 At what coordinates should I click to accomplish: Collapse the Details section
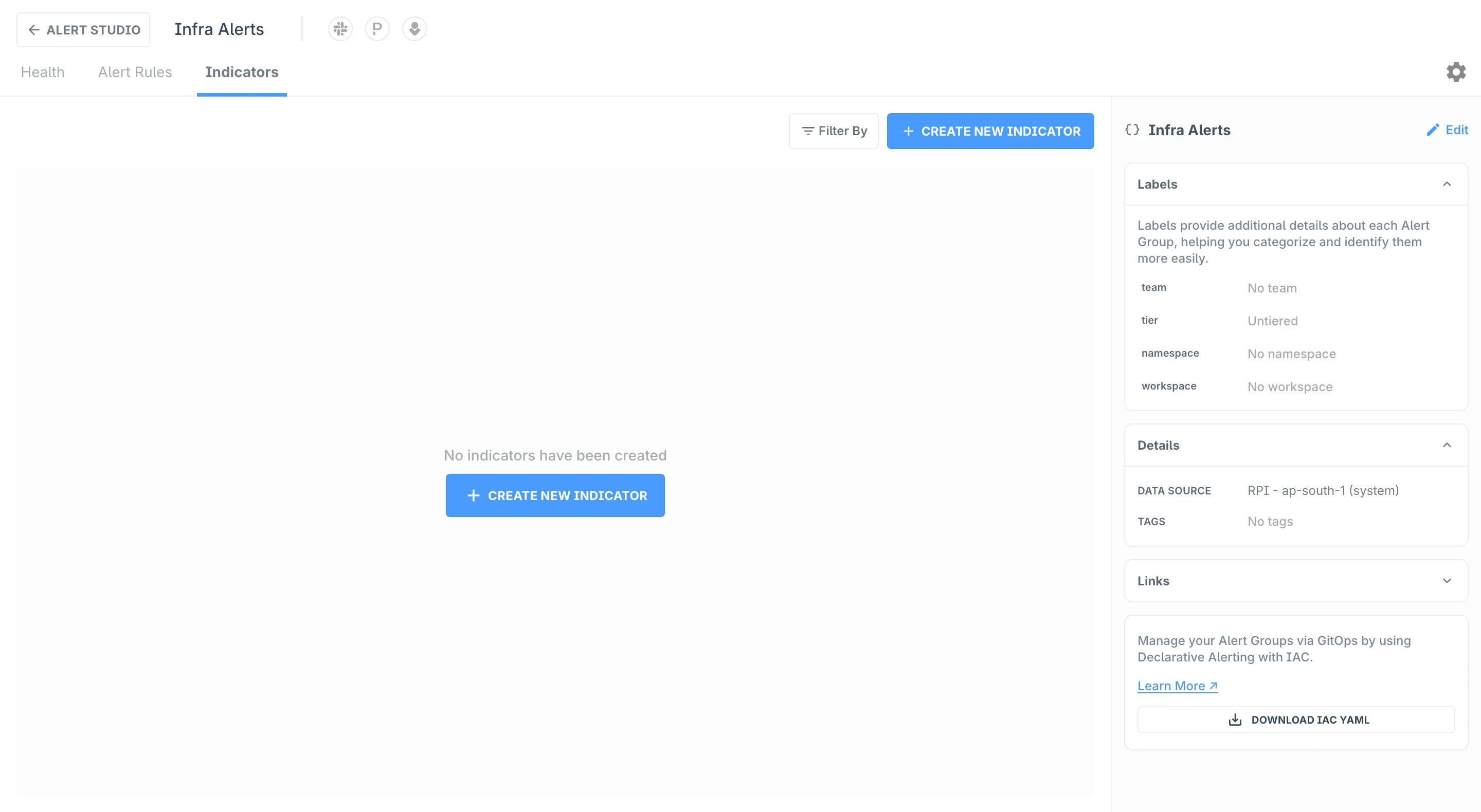click(1447, 445)
